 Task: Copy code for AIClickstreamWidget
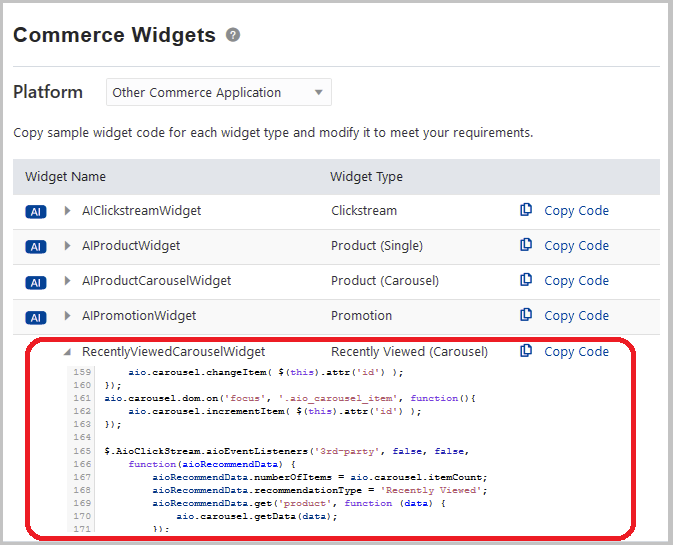click(x=576, y=211)
